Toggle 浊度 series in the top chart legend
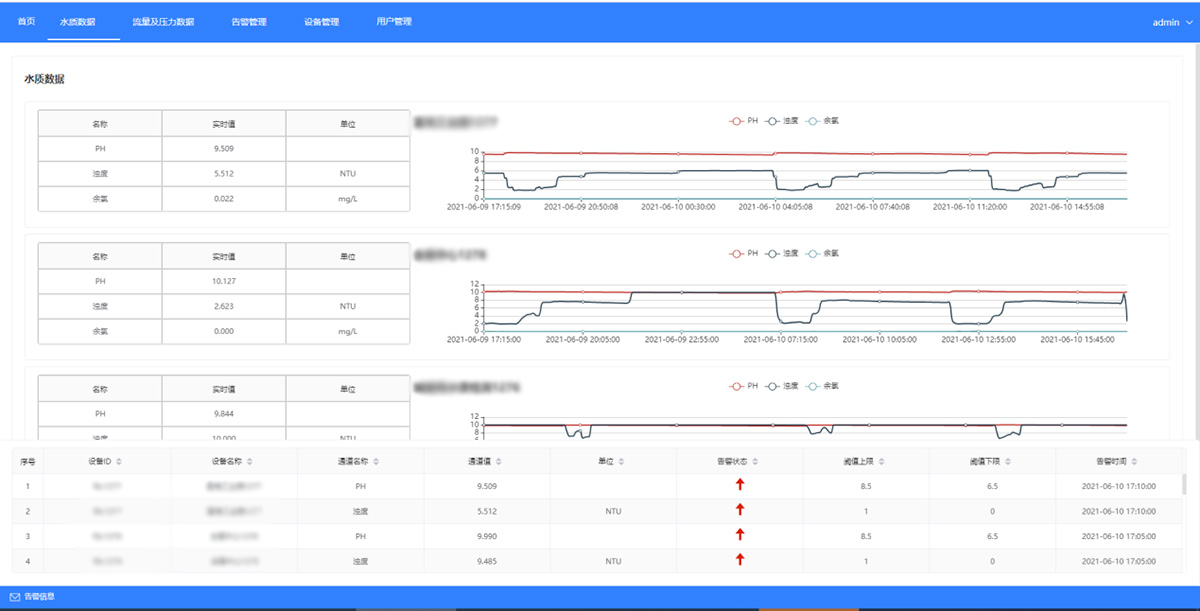Image resolution: width=1200 pixels, height=611 pixels. click(x=780, y=121)
